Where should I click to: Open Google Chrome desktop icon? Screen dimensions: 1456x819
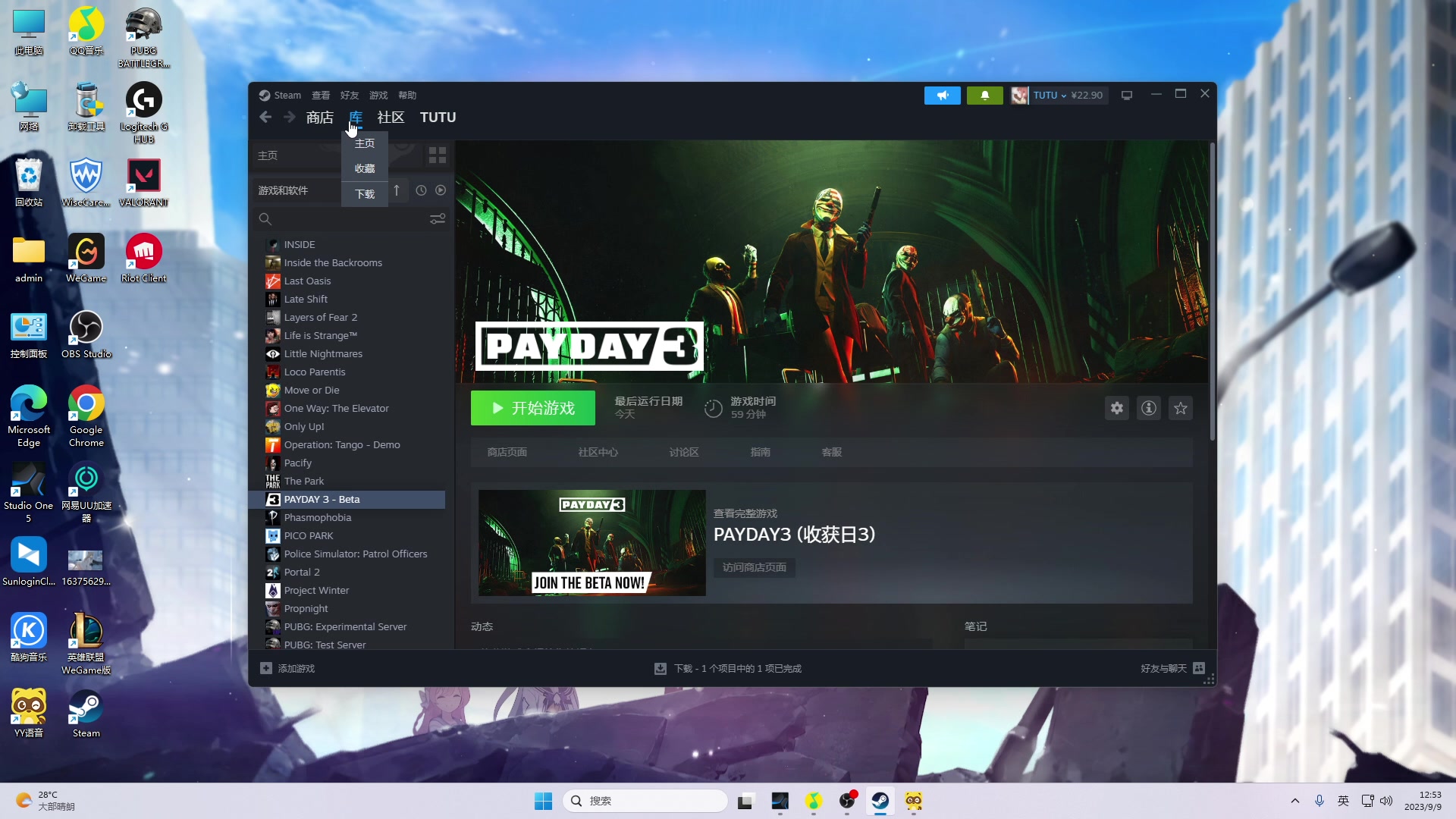click(x=86, y=416)
